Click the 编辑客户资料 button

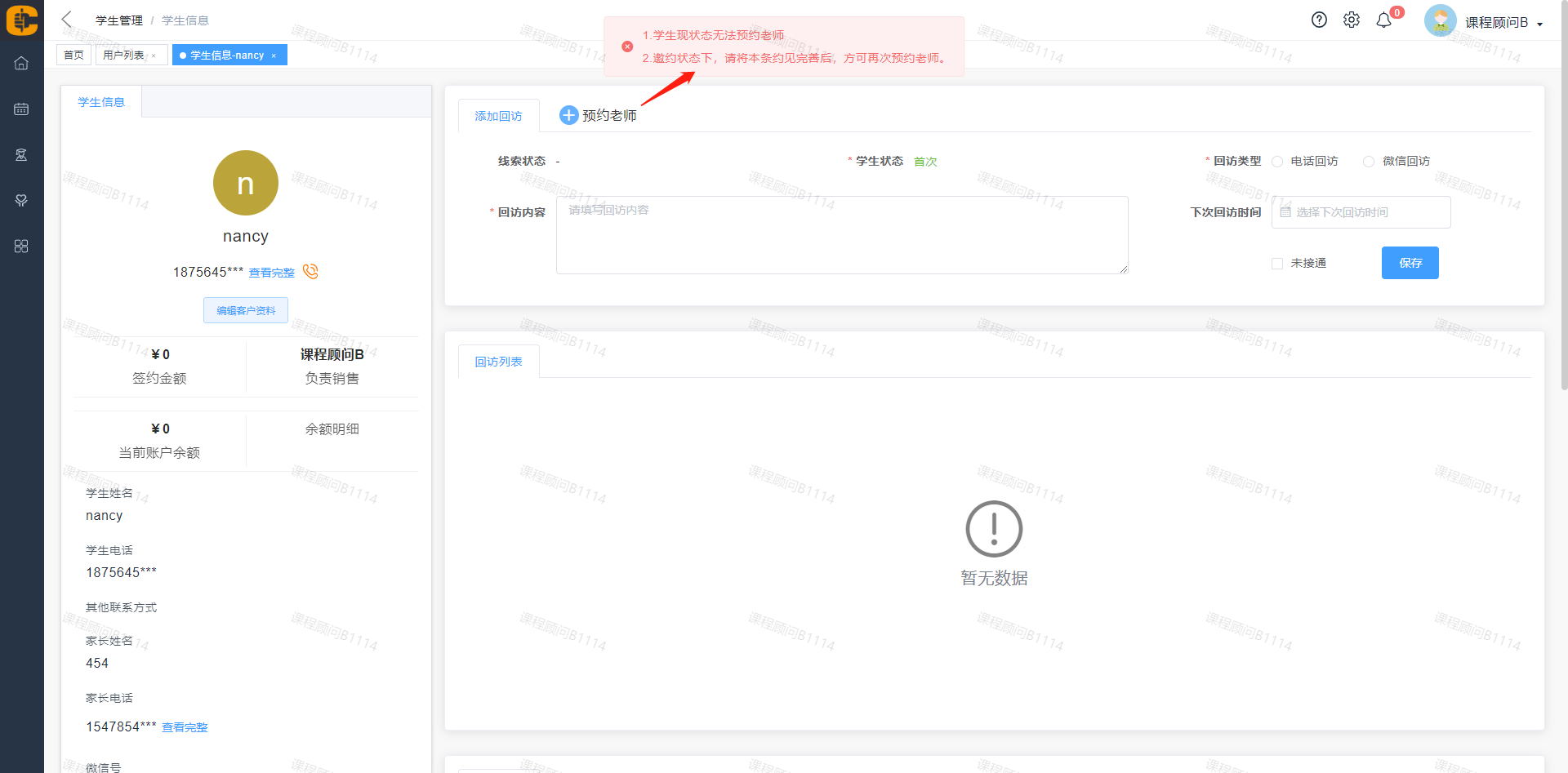click(246, 310)
